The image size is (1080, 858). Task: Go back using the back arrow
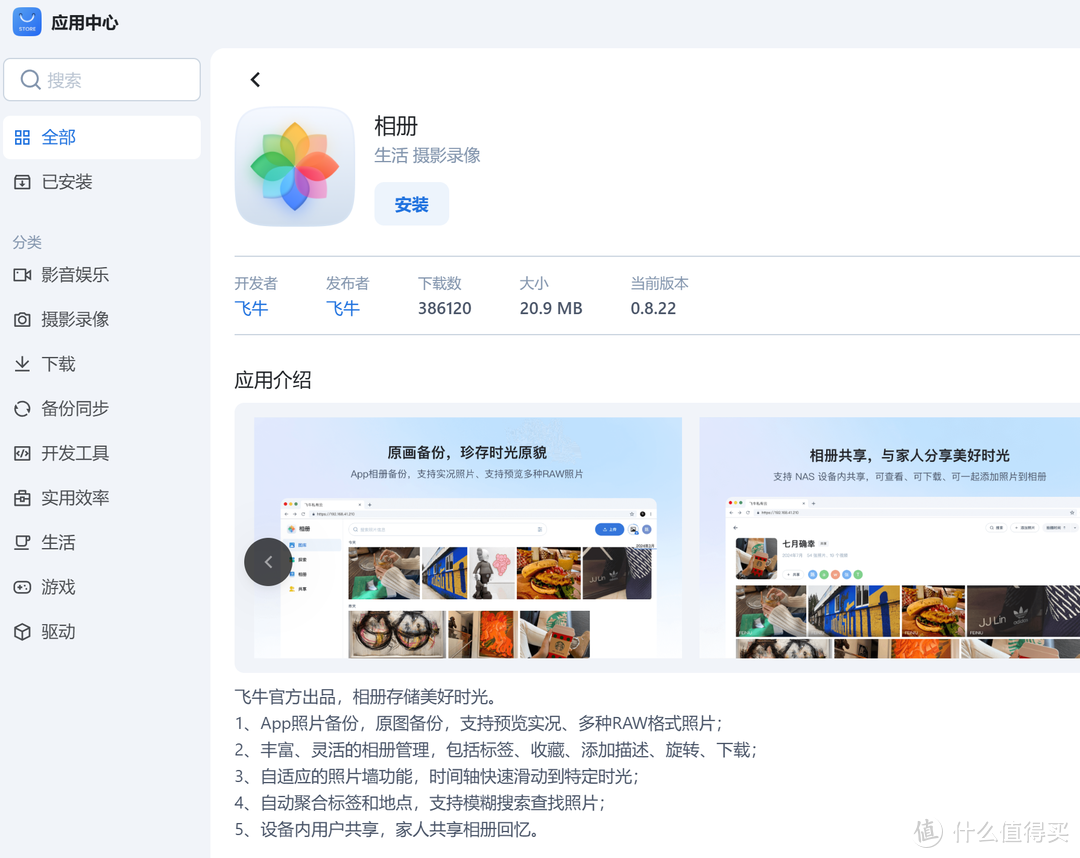(255, 79)
